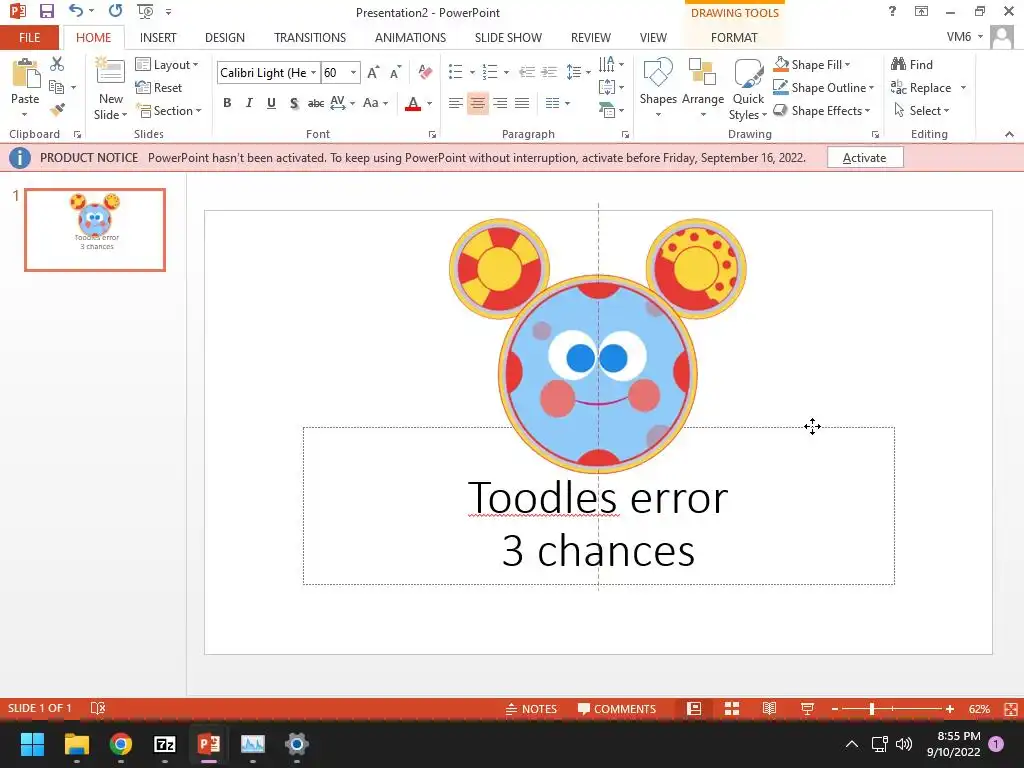Switch to Reading View icon

pyautogui.click(x=769, y=709)
